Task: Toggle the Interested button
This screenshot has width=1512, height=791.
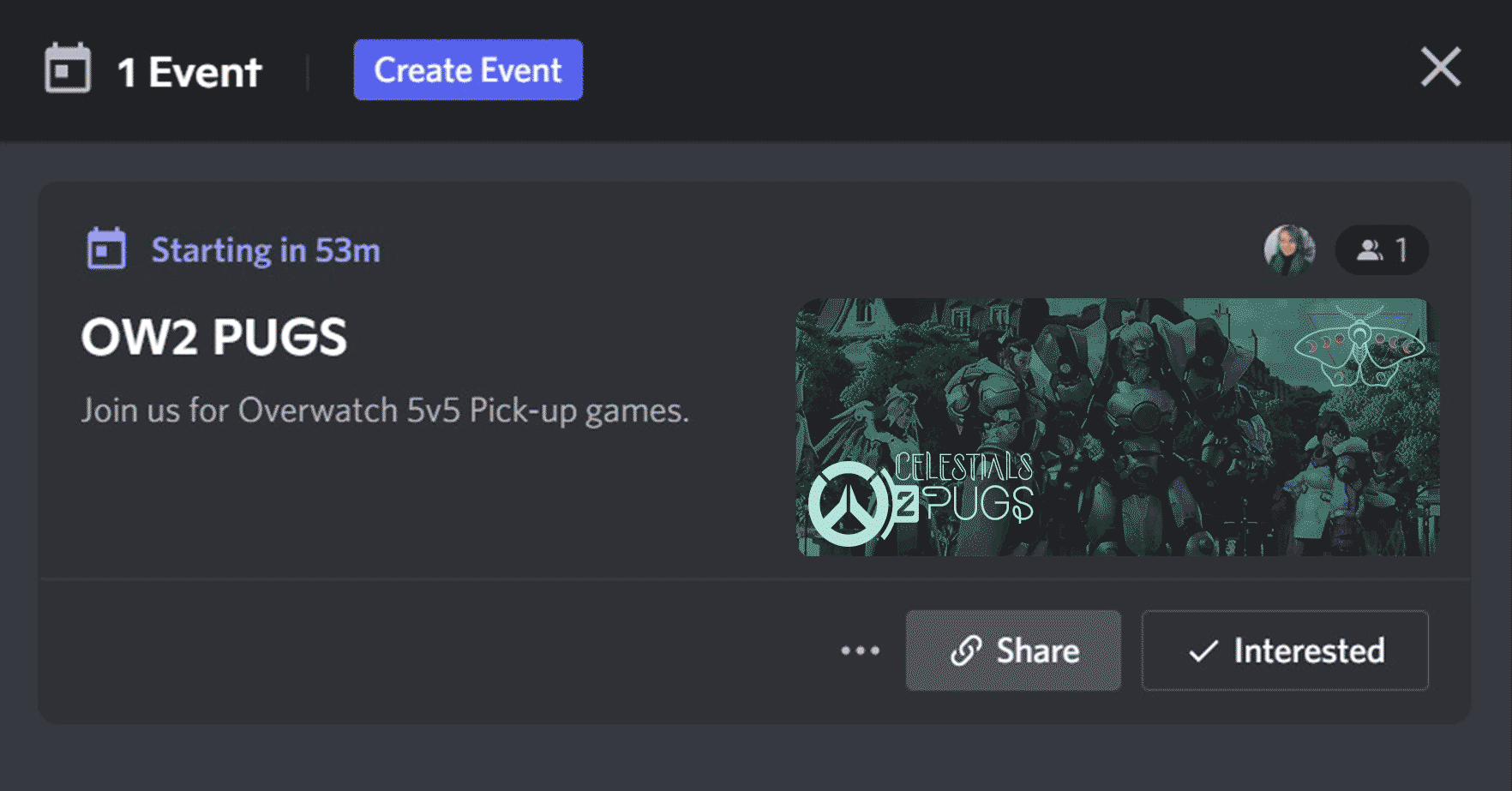Action: [1285, 650]
